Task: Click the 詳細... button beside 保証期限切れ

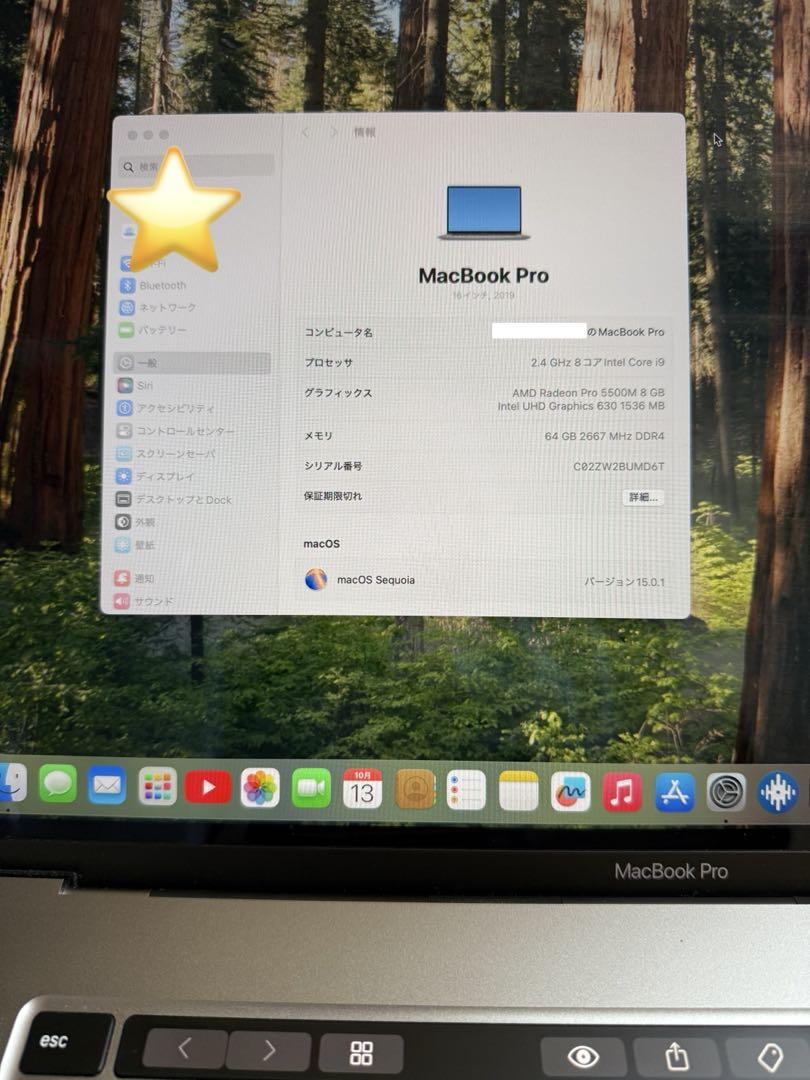Action: click(x=643, y=497)
